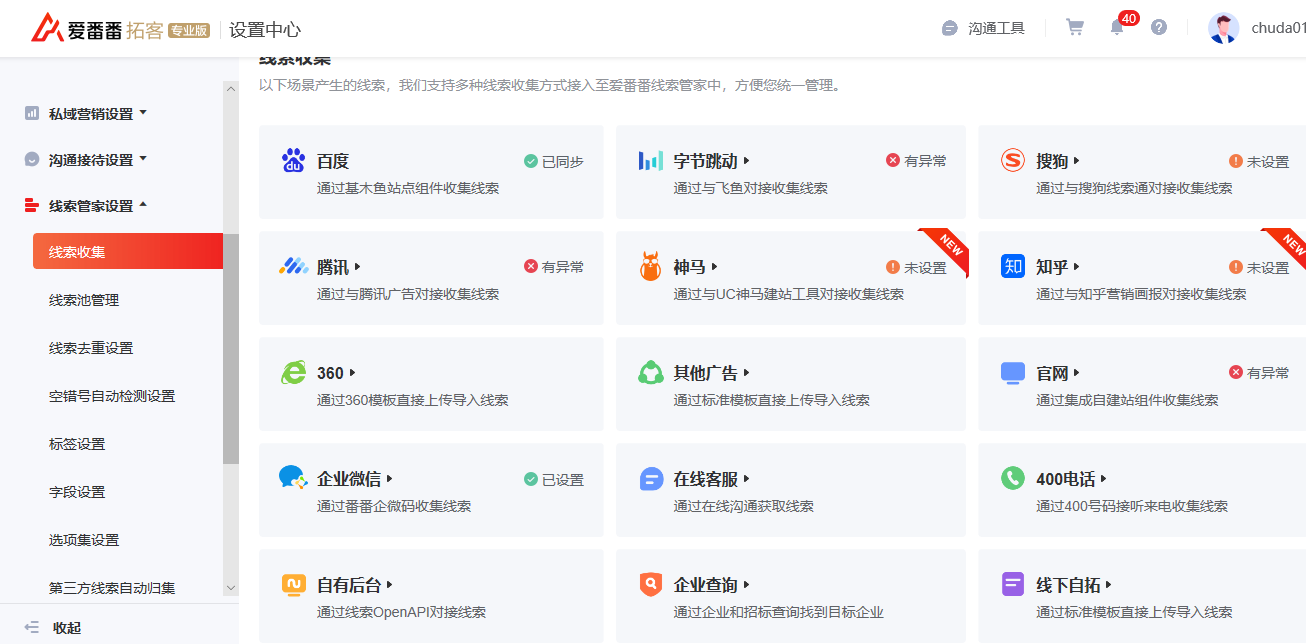Viewport: 1306px width, 644px height.
Task: Click the 知乎 blue icon
Action: click(1013, 267)
